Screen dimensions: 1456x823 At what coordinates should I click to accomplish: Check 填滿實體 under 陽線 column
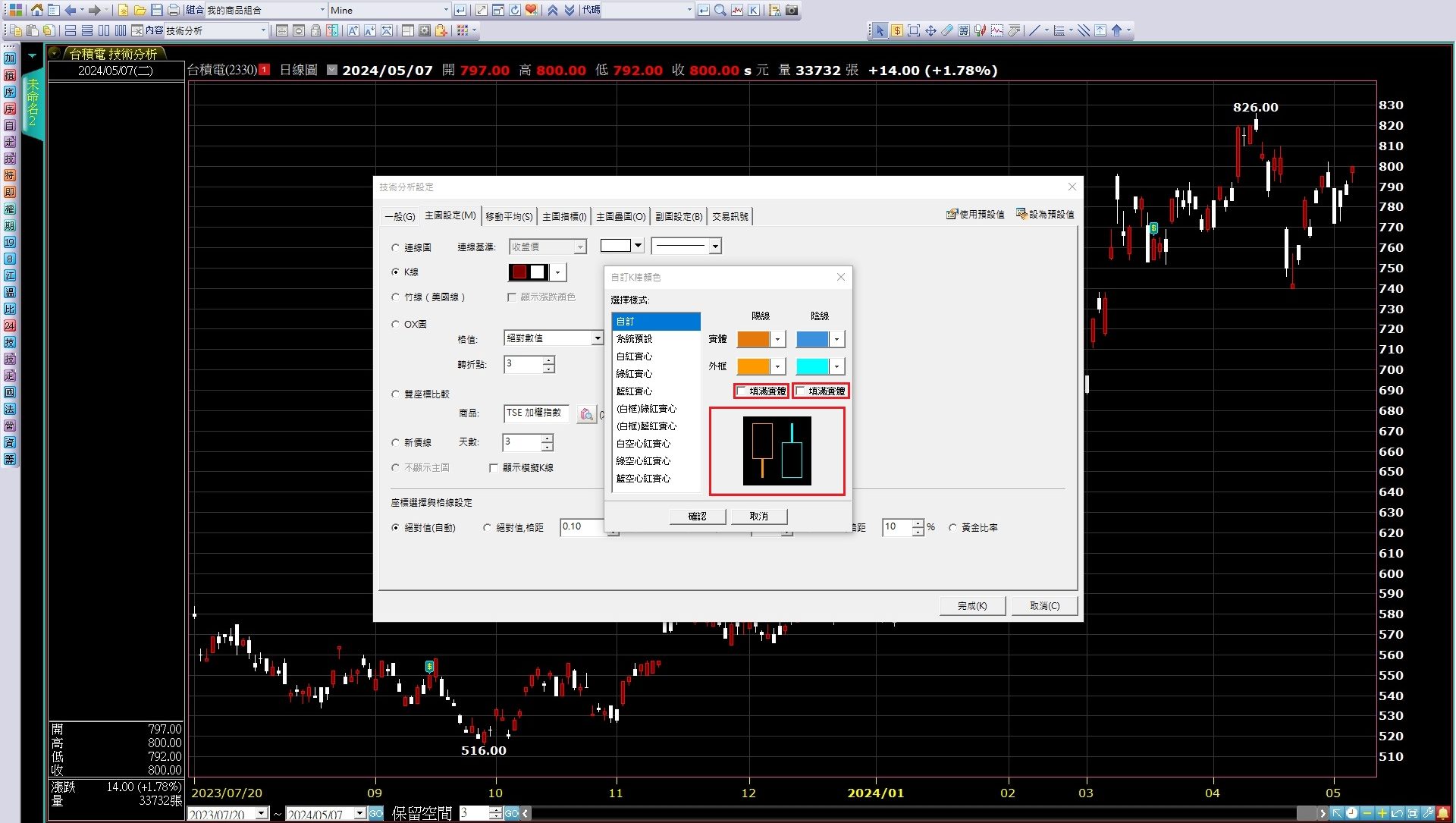(x=742, y=391)
